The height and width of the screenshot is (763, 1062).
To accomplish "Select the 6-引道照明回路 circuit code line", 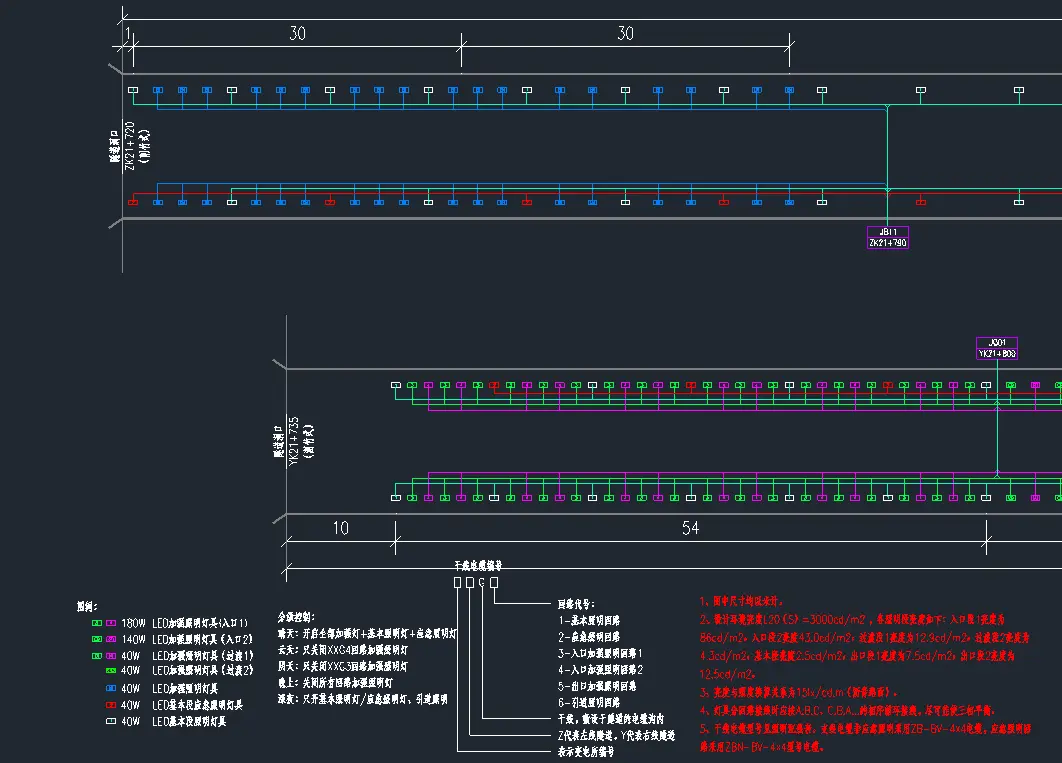I will 589,702.
